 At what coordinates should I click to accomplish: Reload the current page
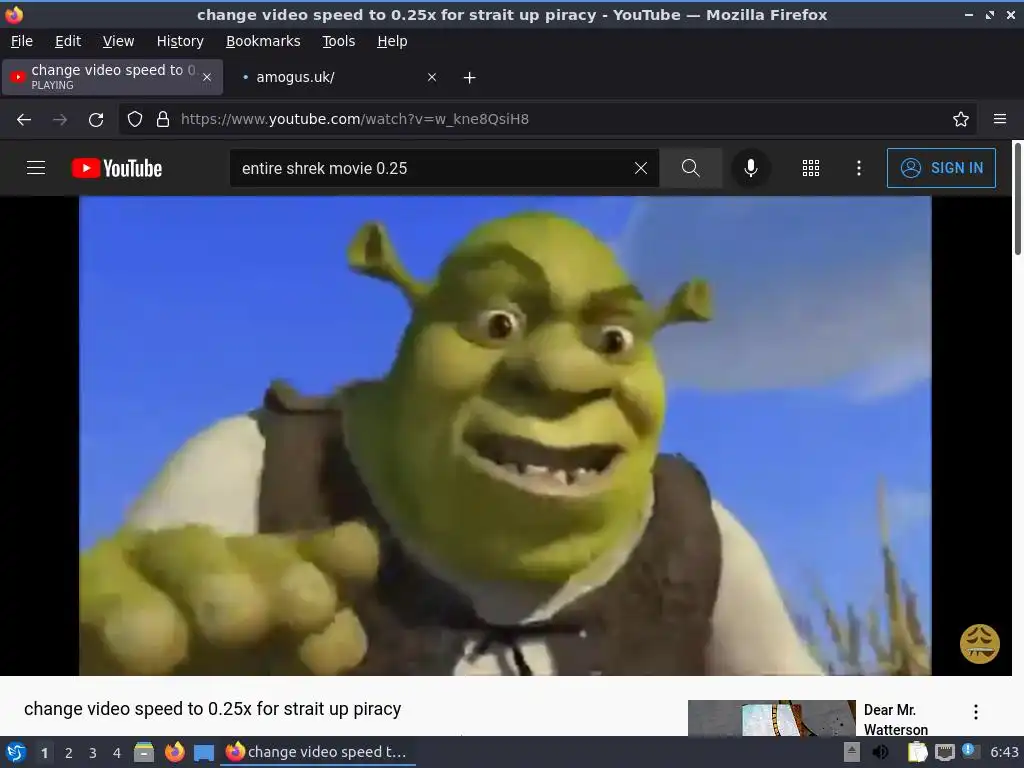[x=96, y=120]
